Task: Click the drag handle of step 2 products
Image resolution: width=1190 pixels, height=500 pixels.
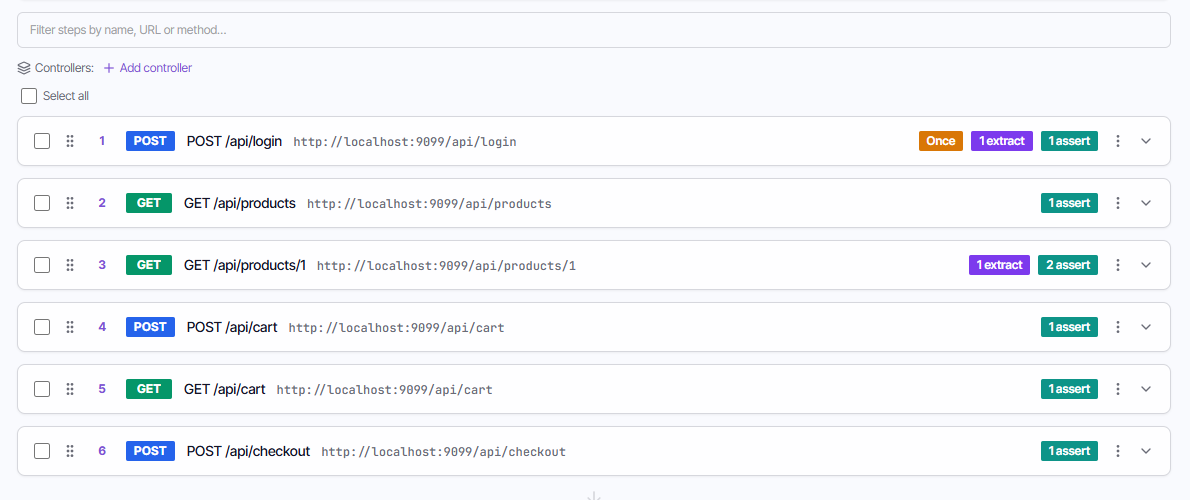Action: coord(70,203)
